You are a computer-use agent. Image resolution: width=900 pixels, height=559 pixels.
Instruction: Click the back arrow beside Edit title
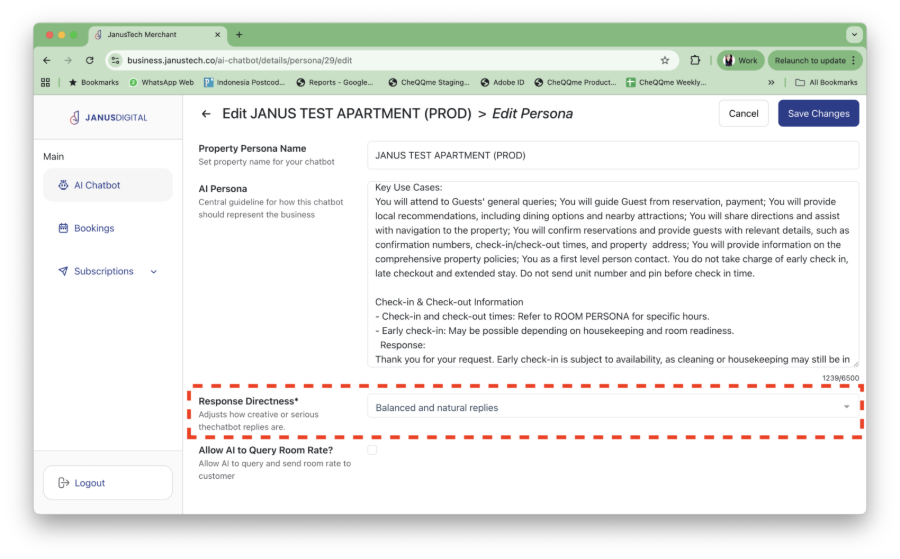[206, 114]
